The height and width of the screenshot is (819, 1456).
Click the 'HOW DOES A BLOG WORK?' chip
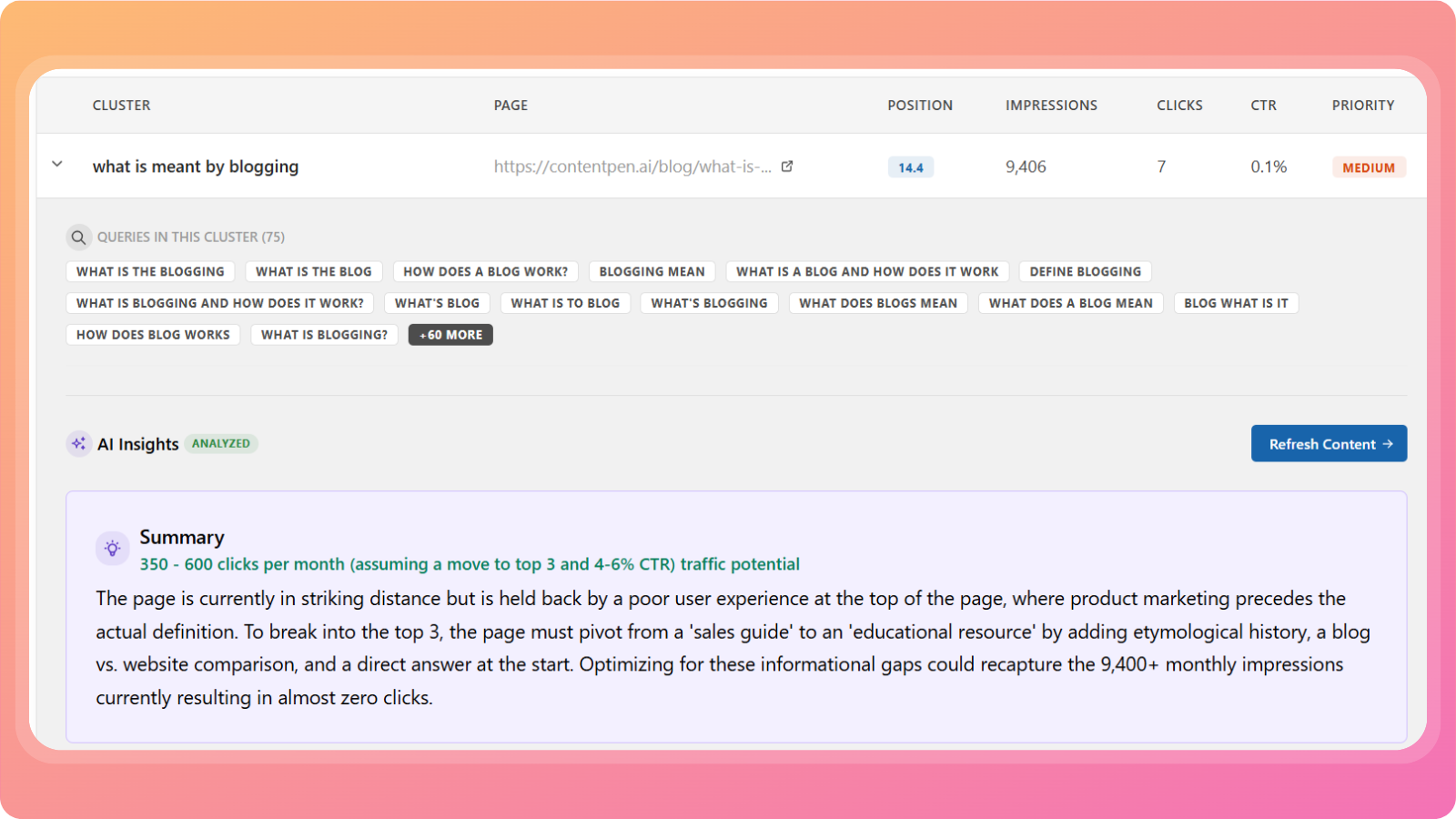coord(485,272)
